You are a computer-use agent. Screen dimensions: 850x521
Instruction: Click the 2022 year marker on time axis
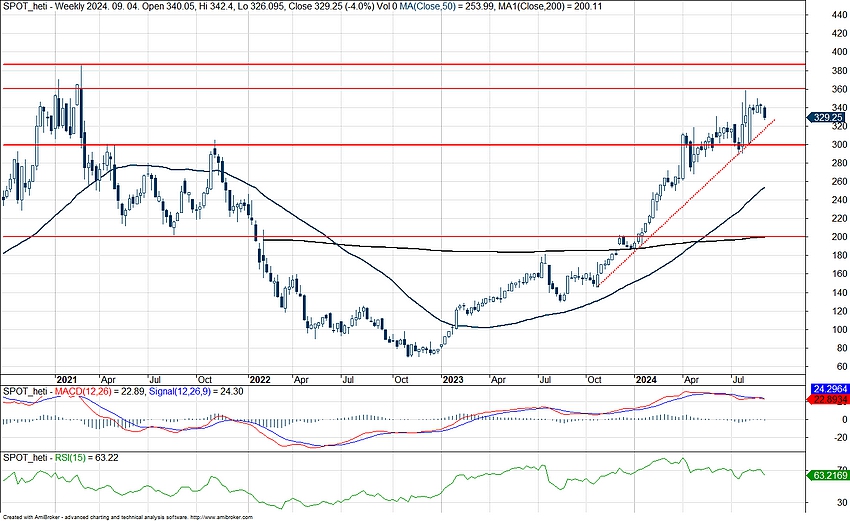coord(260,380)
